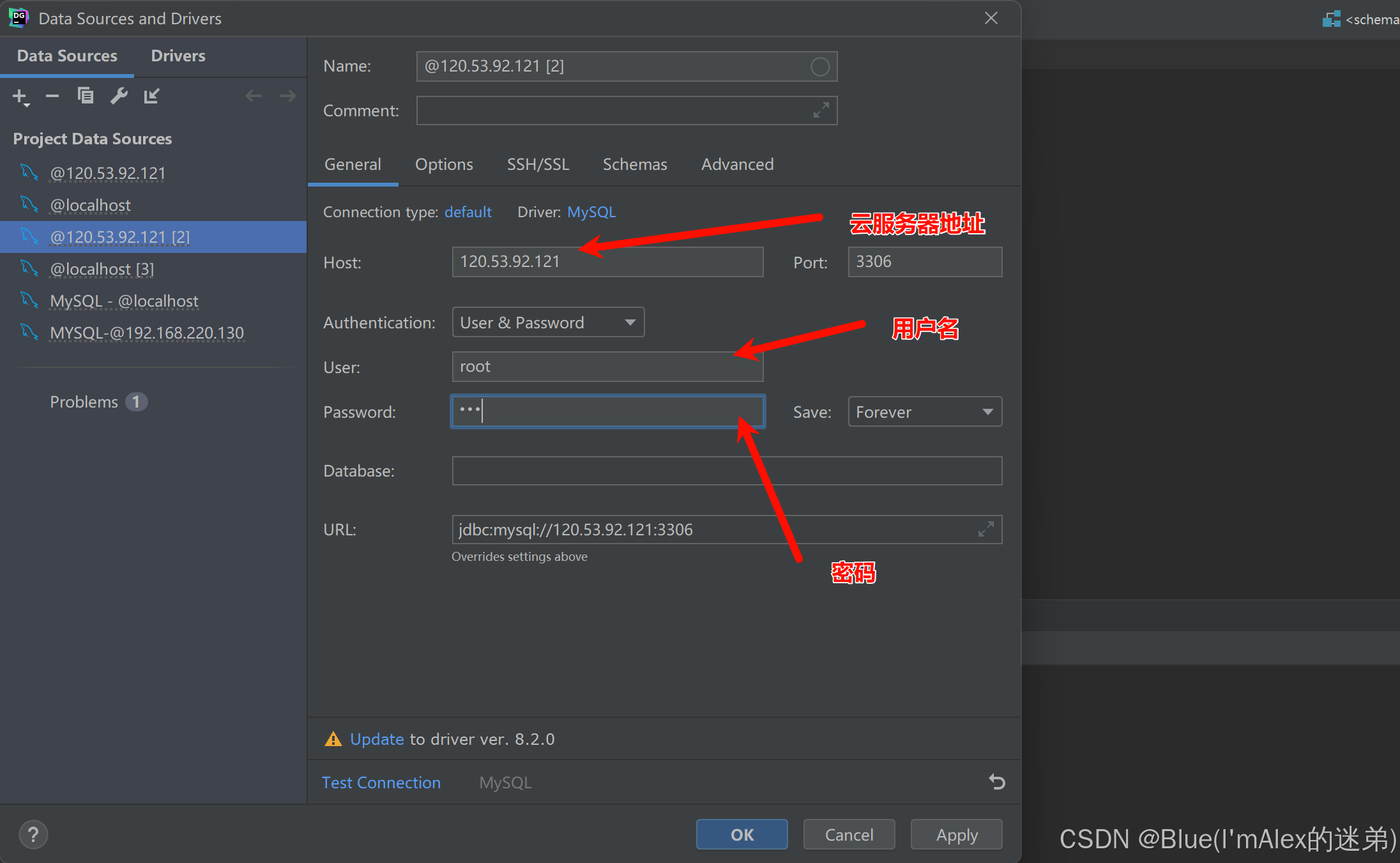The image size is (1400, 863).
Task: Click the Cancel button
Action: [849, 834]
